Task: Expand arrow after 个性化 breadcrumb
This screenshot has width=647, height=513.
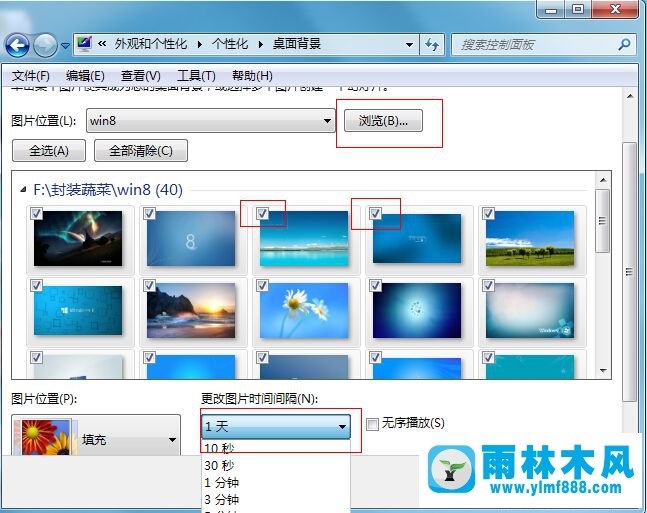Action: coord(260,44)
